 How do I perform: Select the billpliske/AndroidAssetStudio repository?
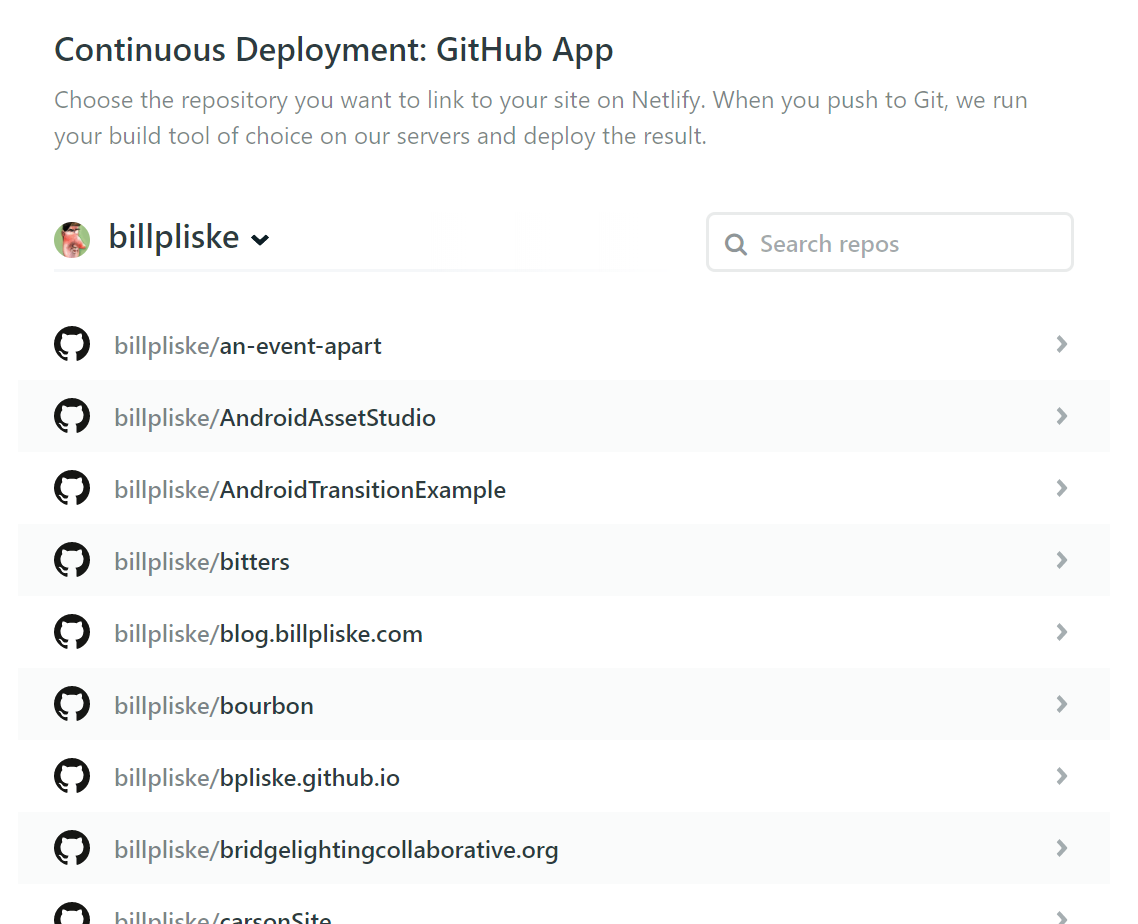pos(564,416)
